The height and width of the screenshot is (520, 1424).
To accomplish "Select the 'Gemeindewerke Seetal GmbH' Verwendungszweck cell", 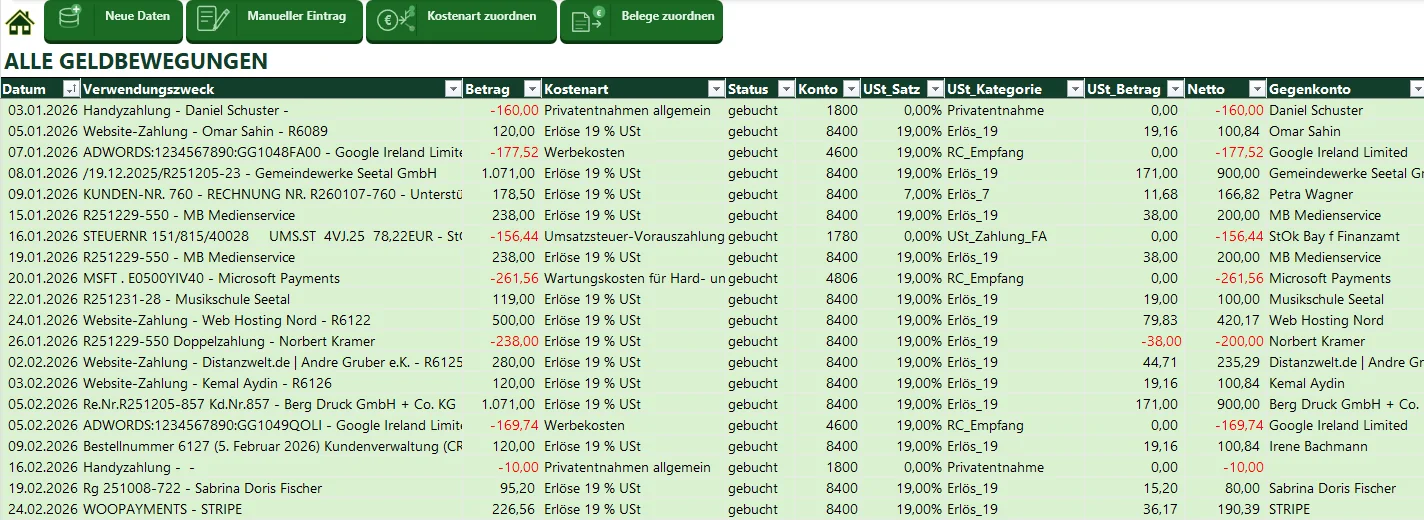I will click(x=272, y=173).
